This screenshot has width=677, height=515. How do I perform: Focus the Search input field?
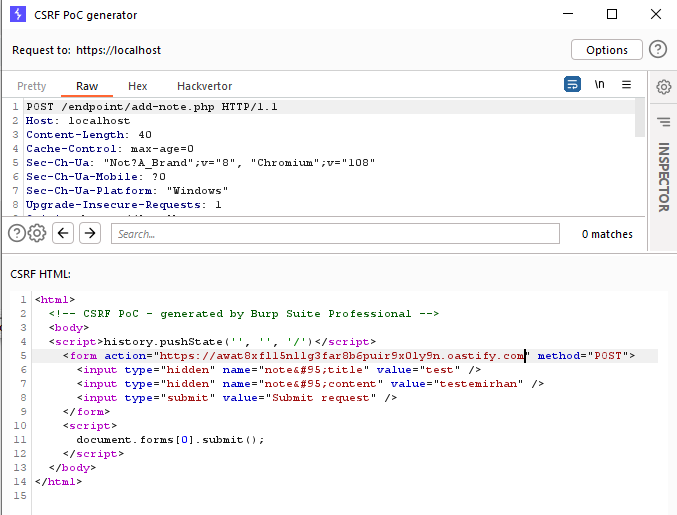335,234
